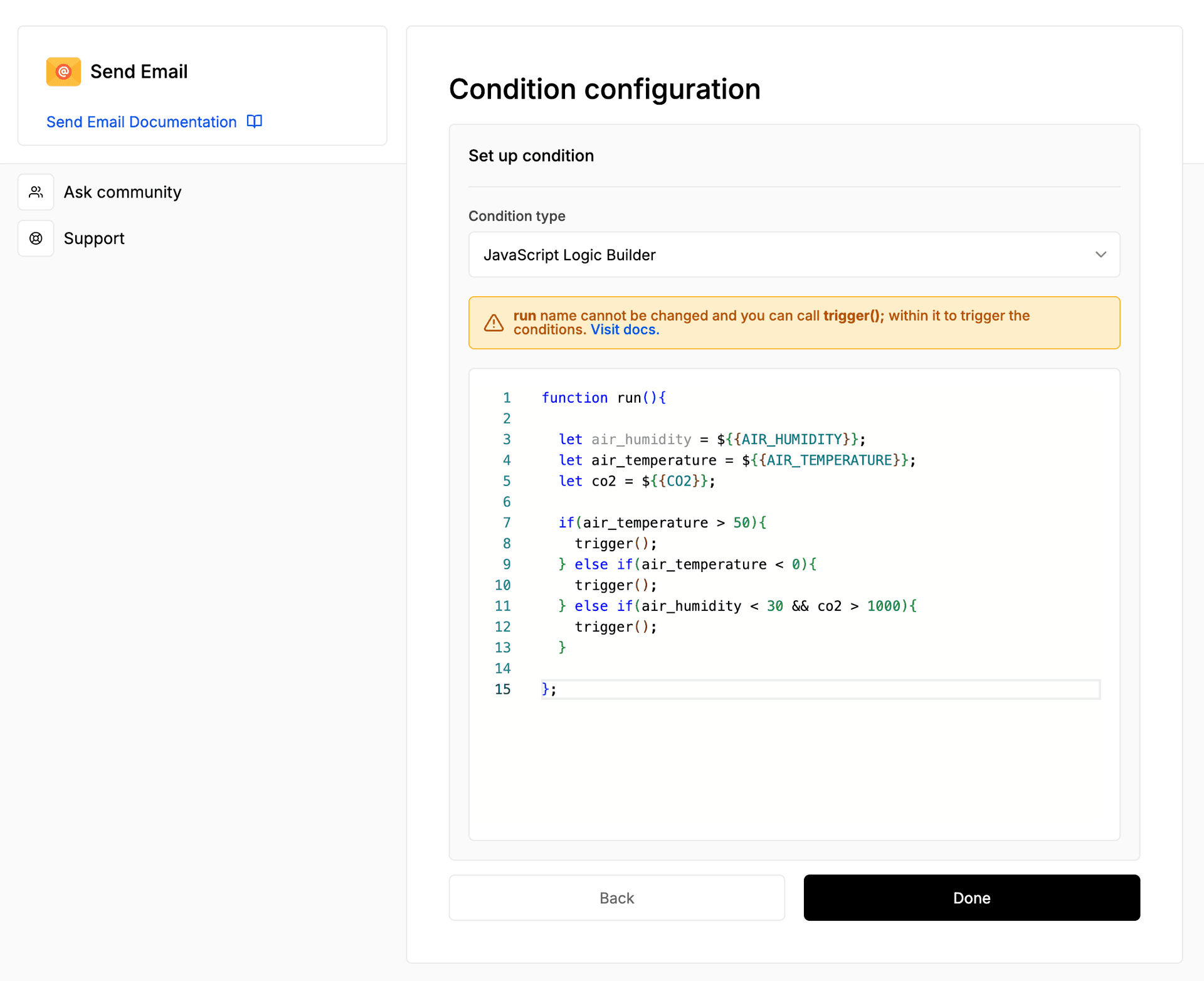Click the Send Email envelope icon

tap(63, 72)
